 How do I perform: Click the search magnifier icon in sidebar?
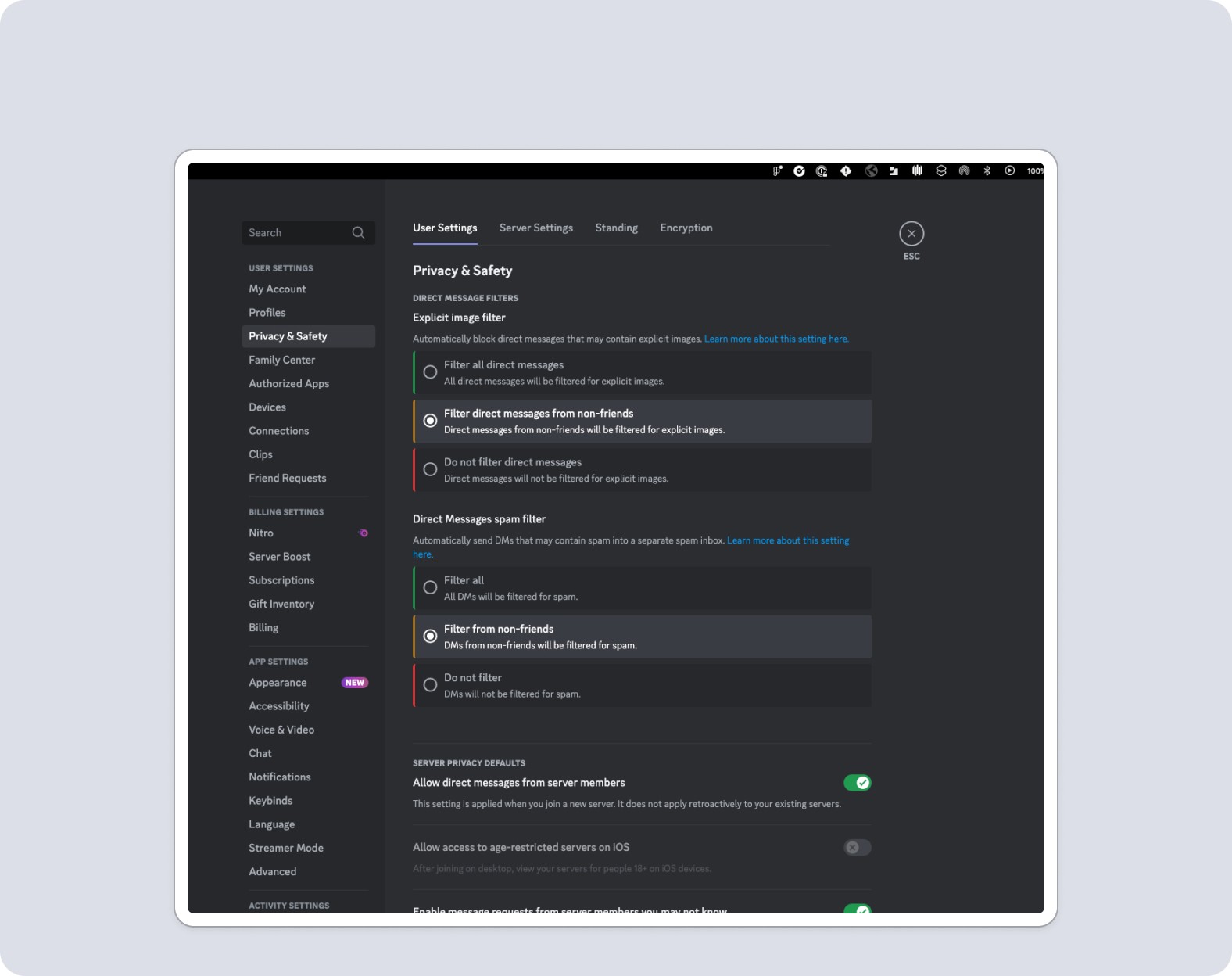(358, 232)
